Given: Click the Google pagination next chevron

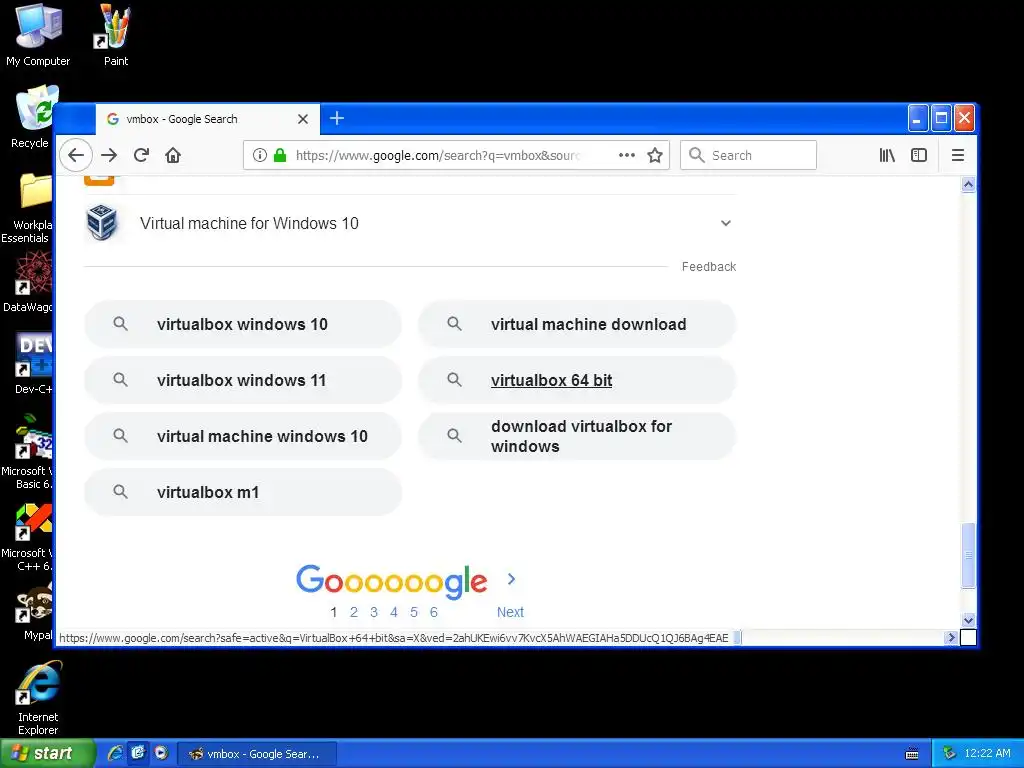Looking at the screenshot, I should 511,579.
